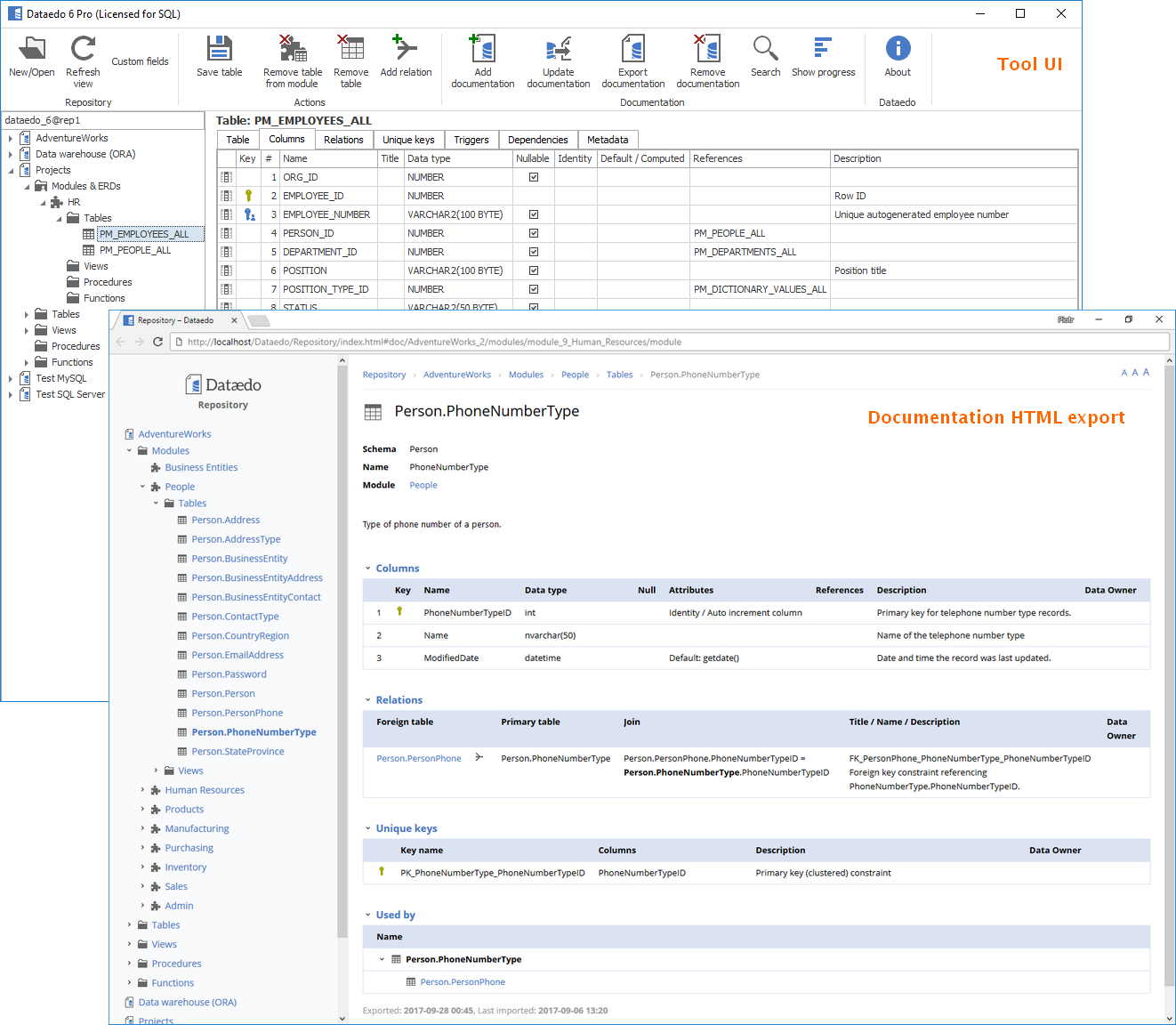
Task: Click the Search magnifier icon
Action: pyautogui.click(x=765, y=48)
